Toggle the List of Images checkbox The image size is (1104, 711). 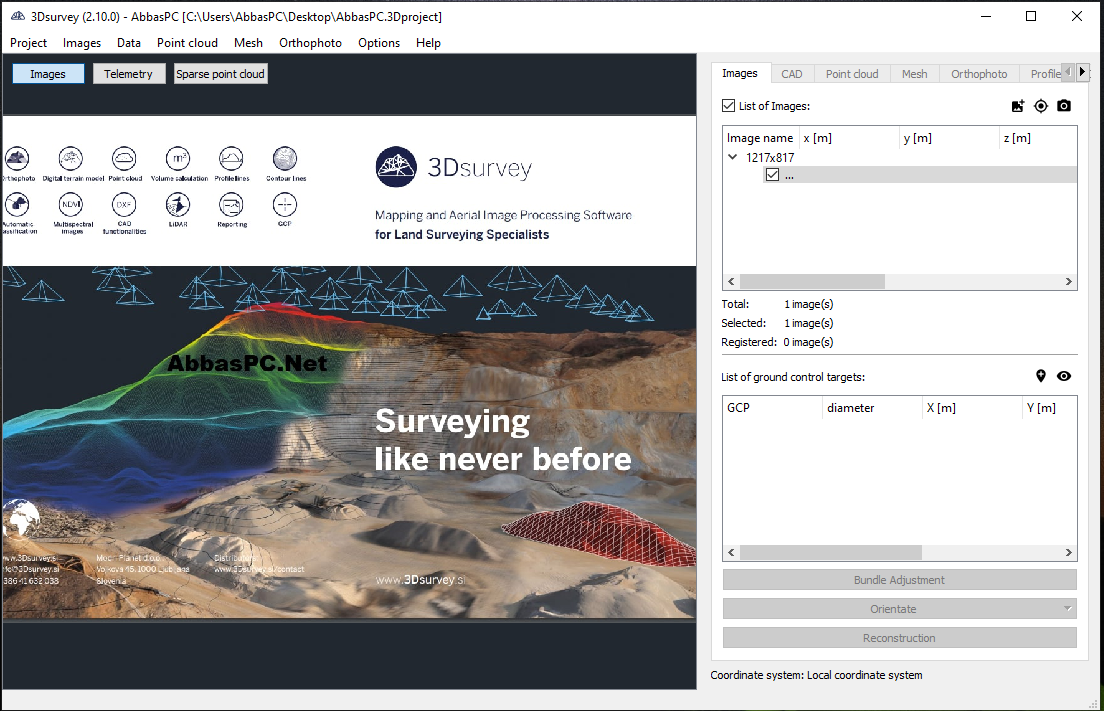[729, 106]
